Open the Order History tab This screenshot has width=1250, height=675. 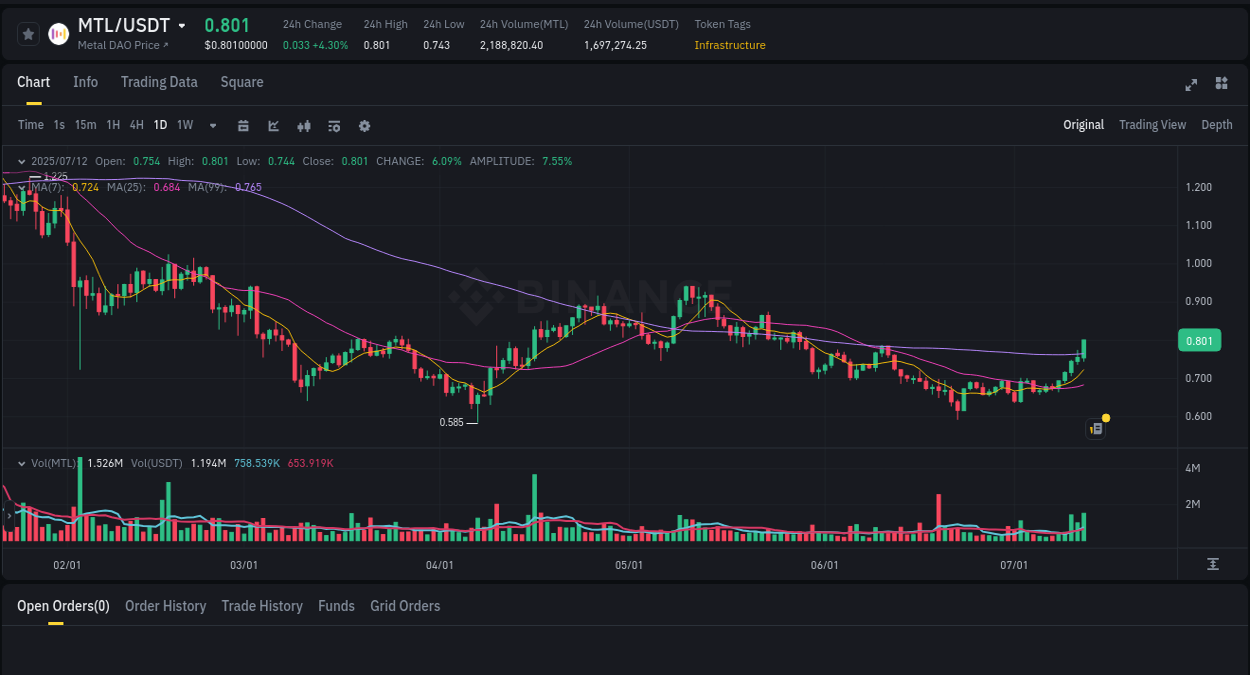[x=165, y=606]
